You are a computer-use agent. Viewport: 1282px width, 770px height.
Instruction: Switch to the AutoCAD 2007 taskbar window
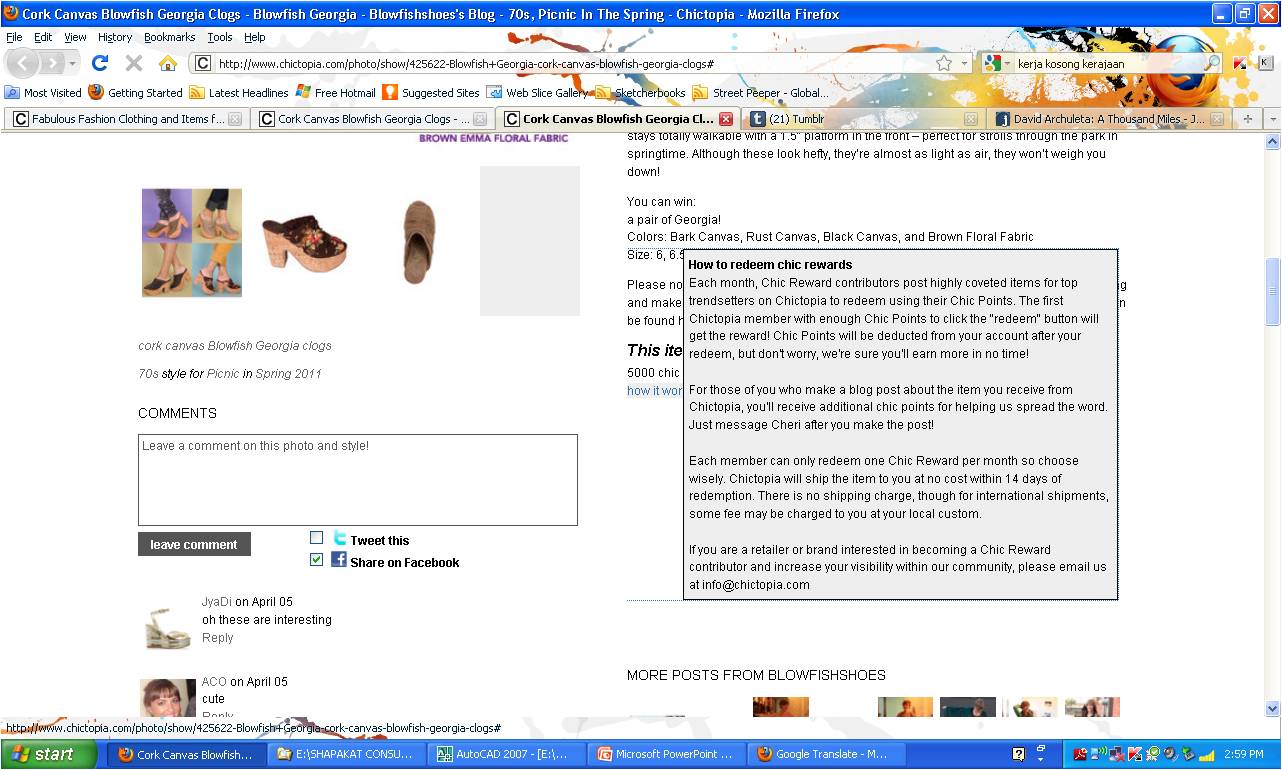click(507, 754)
